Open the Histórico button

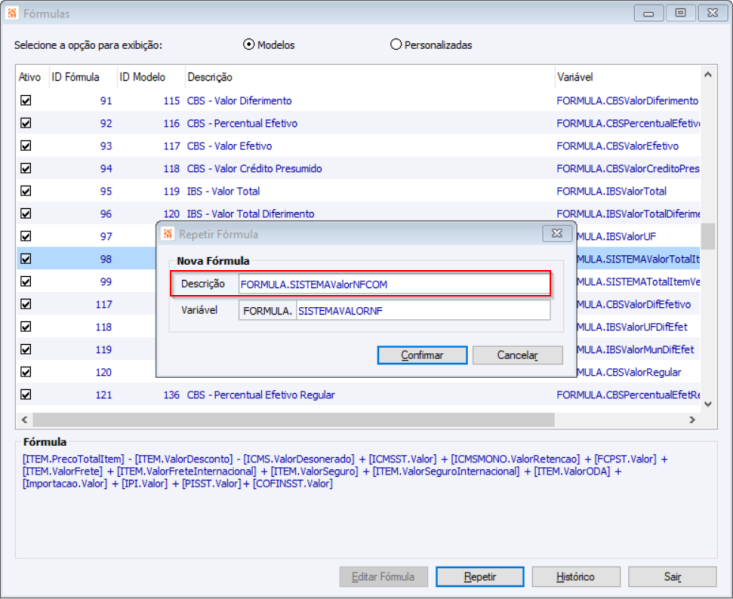click(576, 577)
